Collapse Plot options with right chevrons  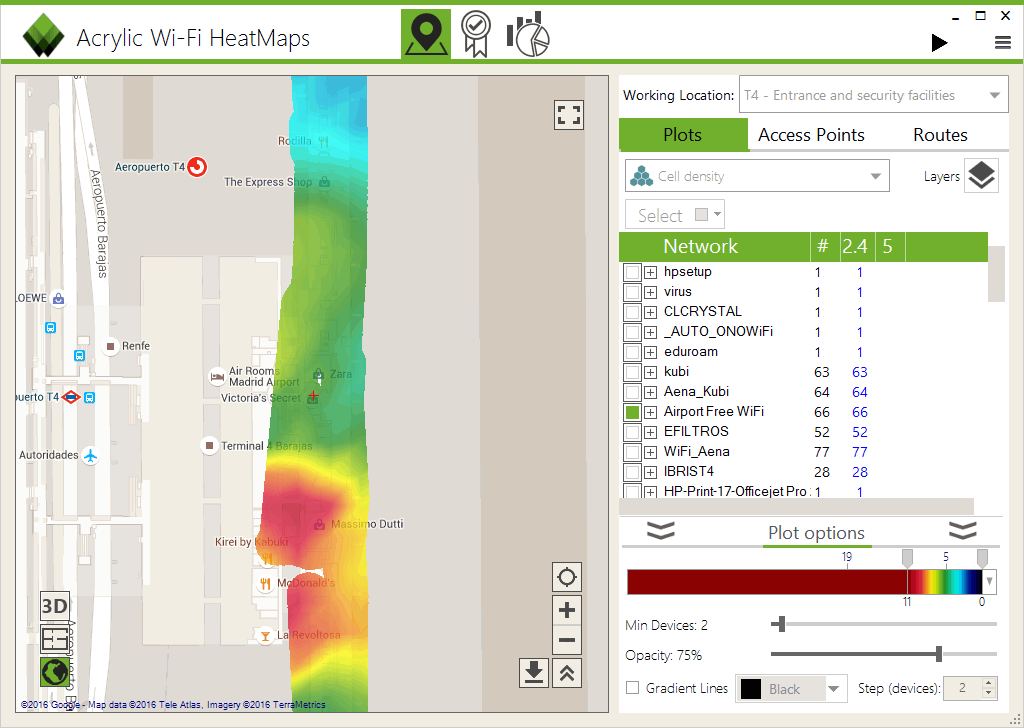pos(963,531)
